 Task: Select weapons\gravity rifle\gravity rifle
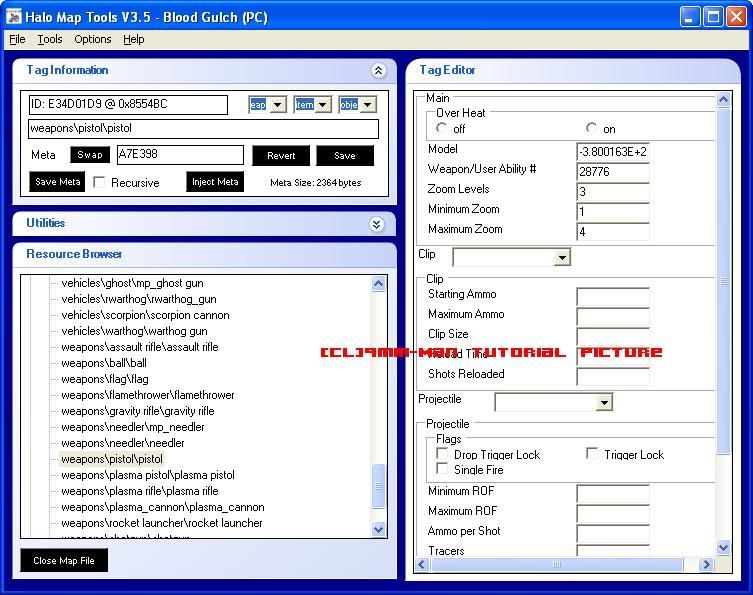click(138, 411)
